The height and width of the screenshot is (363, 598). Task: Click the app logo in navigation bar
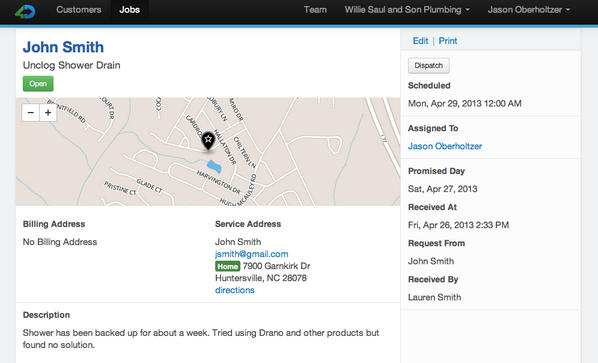tap(25, 11)
